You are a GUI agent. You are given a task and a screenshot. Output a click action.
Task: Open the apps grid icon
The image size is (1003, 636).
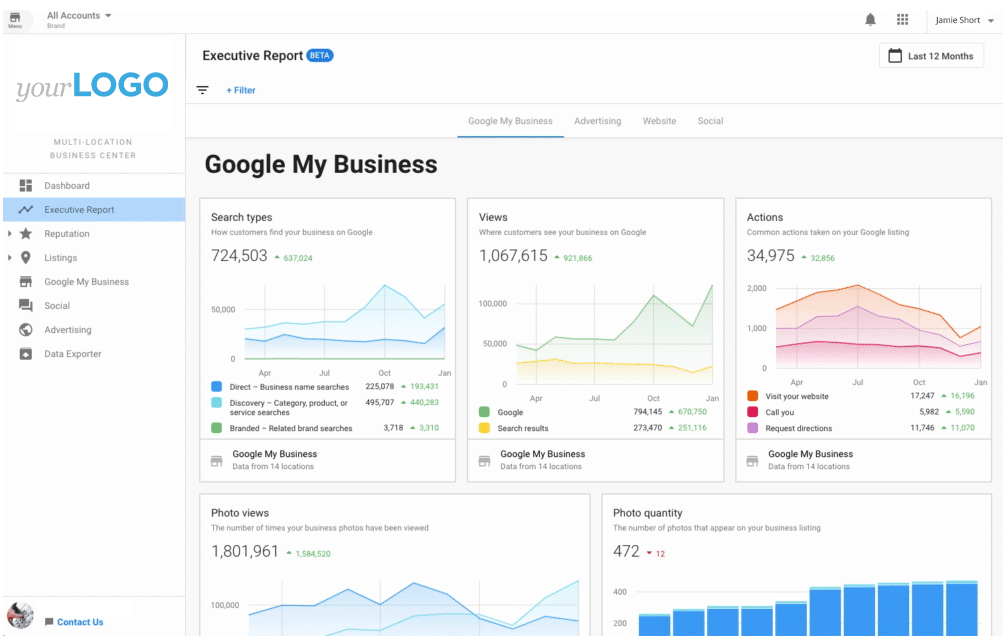click(902, 20)
